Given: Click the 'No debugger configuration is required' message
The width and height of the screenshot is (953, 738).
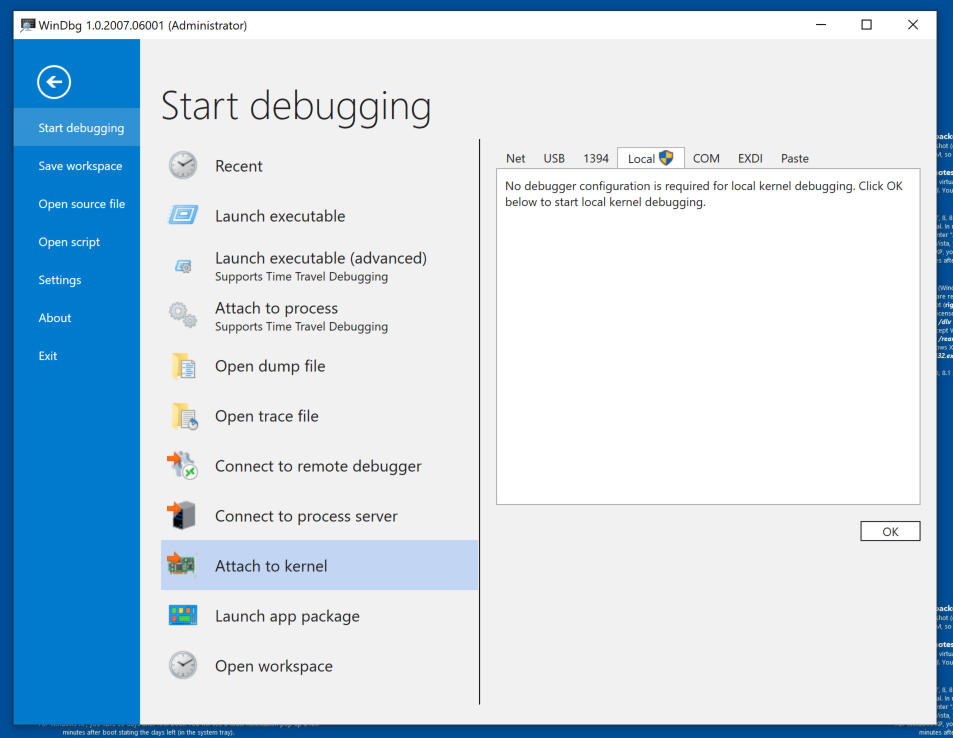Looking at the screenshot, I should (704, 194).
